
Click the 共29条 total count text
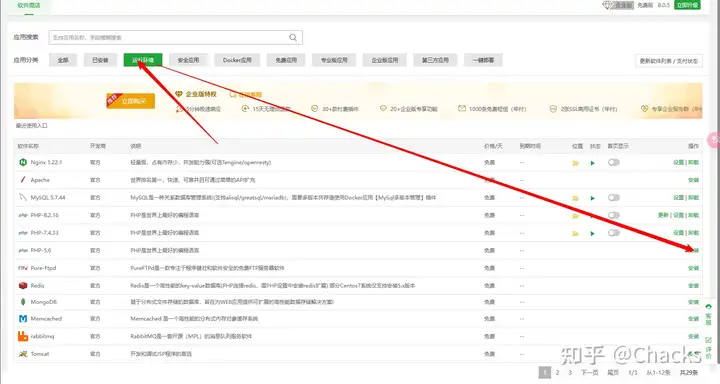click(x=689, y=373)
